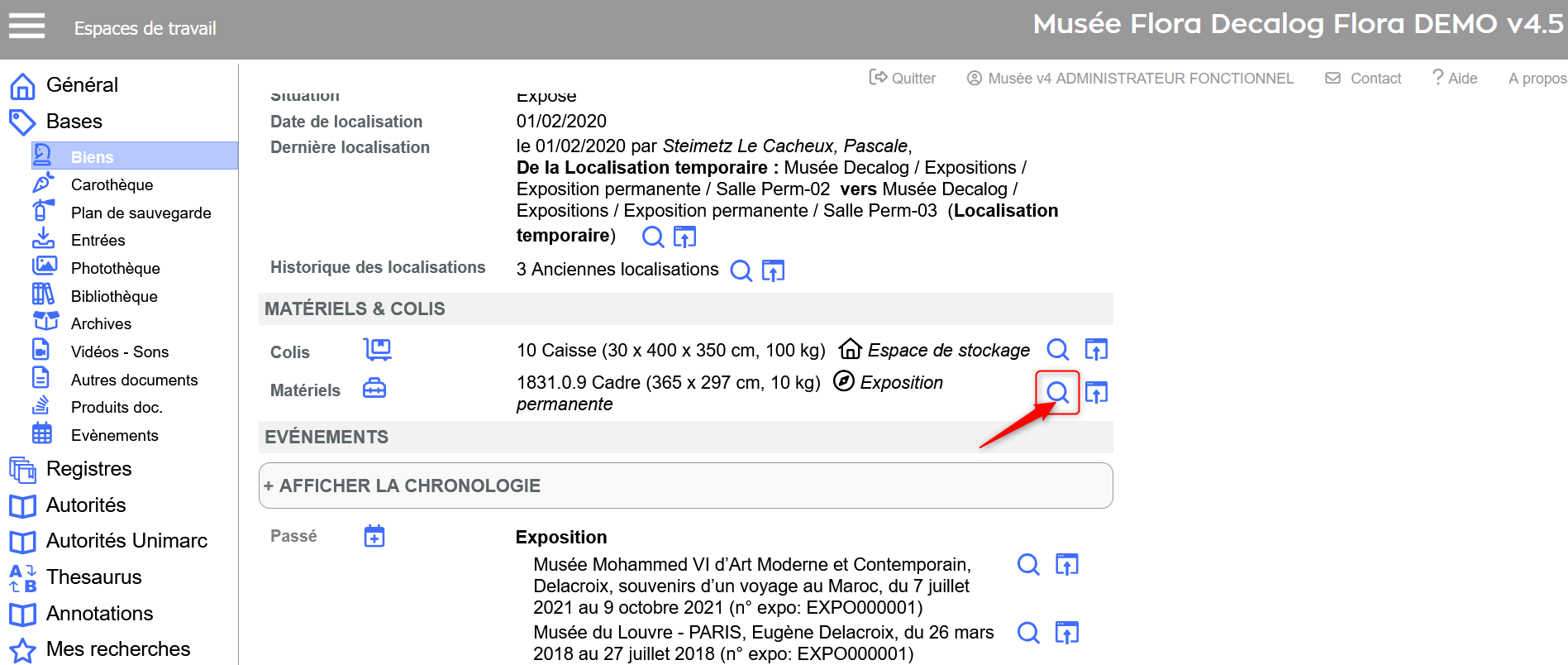Click the Matériels toolbox icon

point(374,388)
